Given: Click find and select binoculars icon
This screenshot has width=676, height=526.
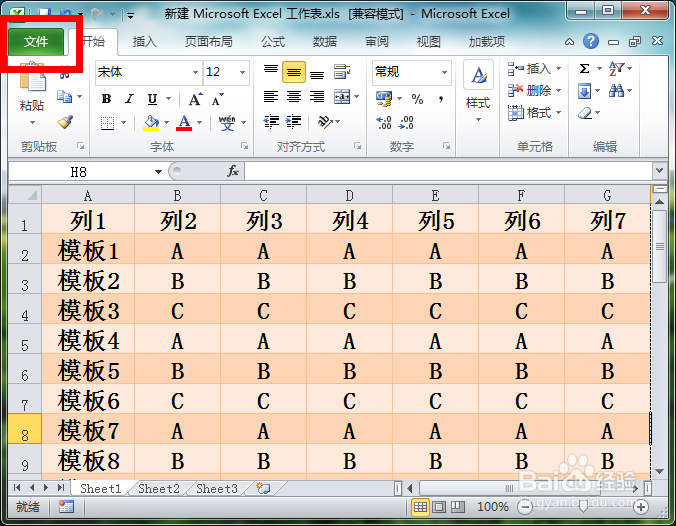Looking at the screenshot, I should [617, 91].
